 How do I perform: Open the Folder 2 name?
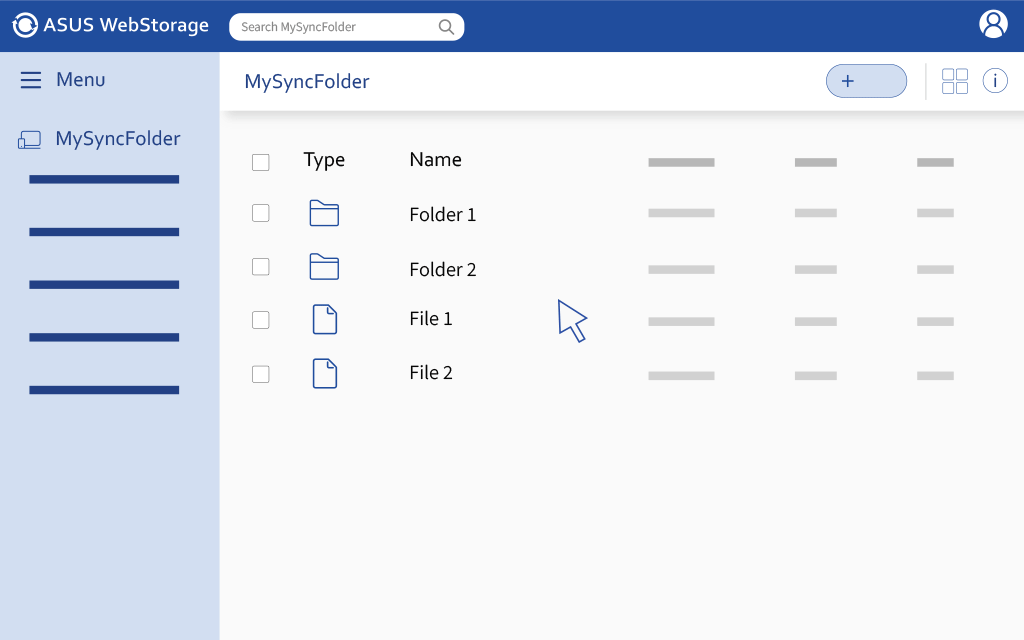pyautogui.click(x=443, y=269)
